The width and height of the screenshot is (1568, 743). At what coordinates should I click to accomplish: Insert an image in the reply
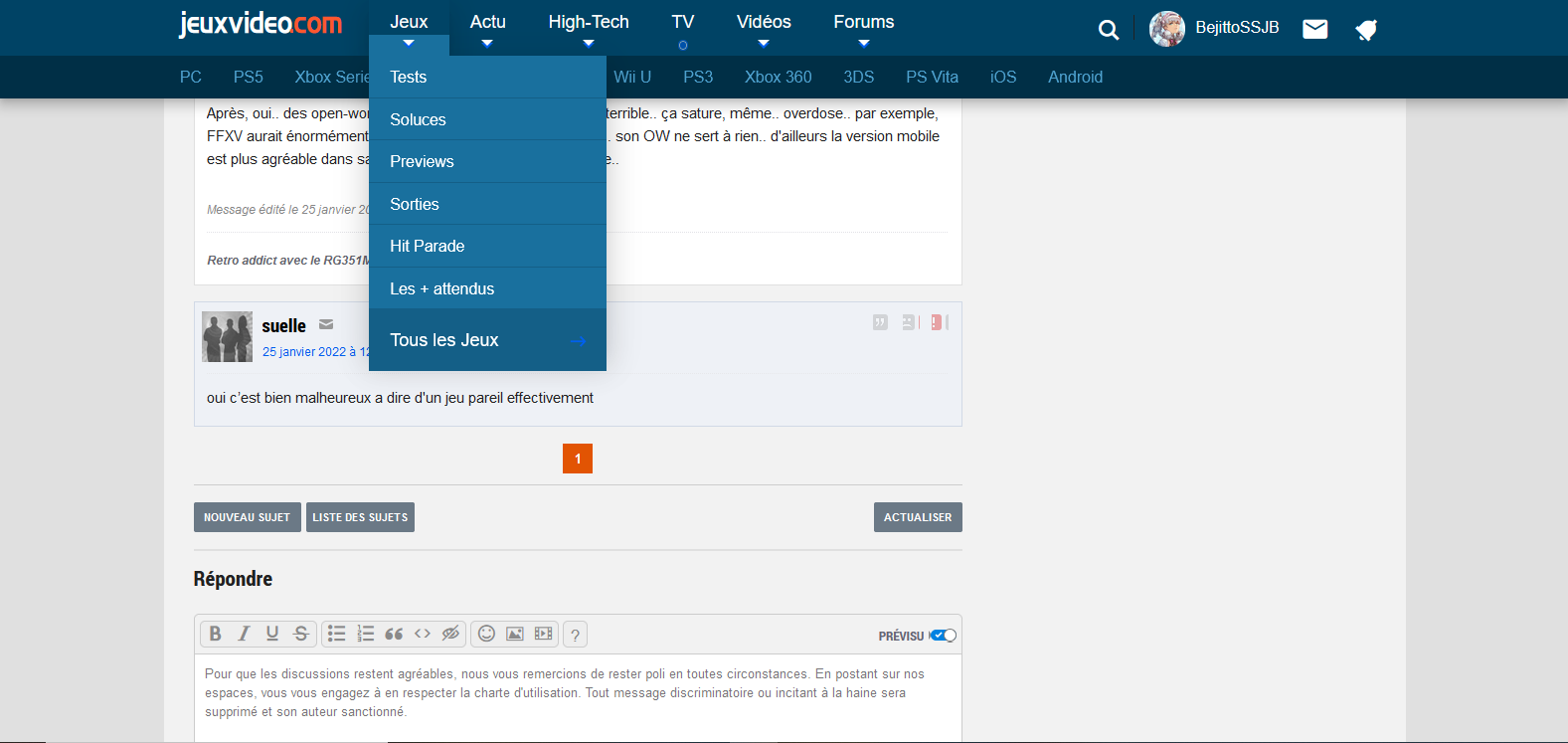click(515, 634)
